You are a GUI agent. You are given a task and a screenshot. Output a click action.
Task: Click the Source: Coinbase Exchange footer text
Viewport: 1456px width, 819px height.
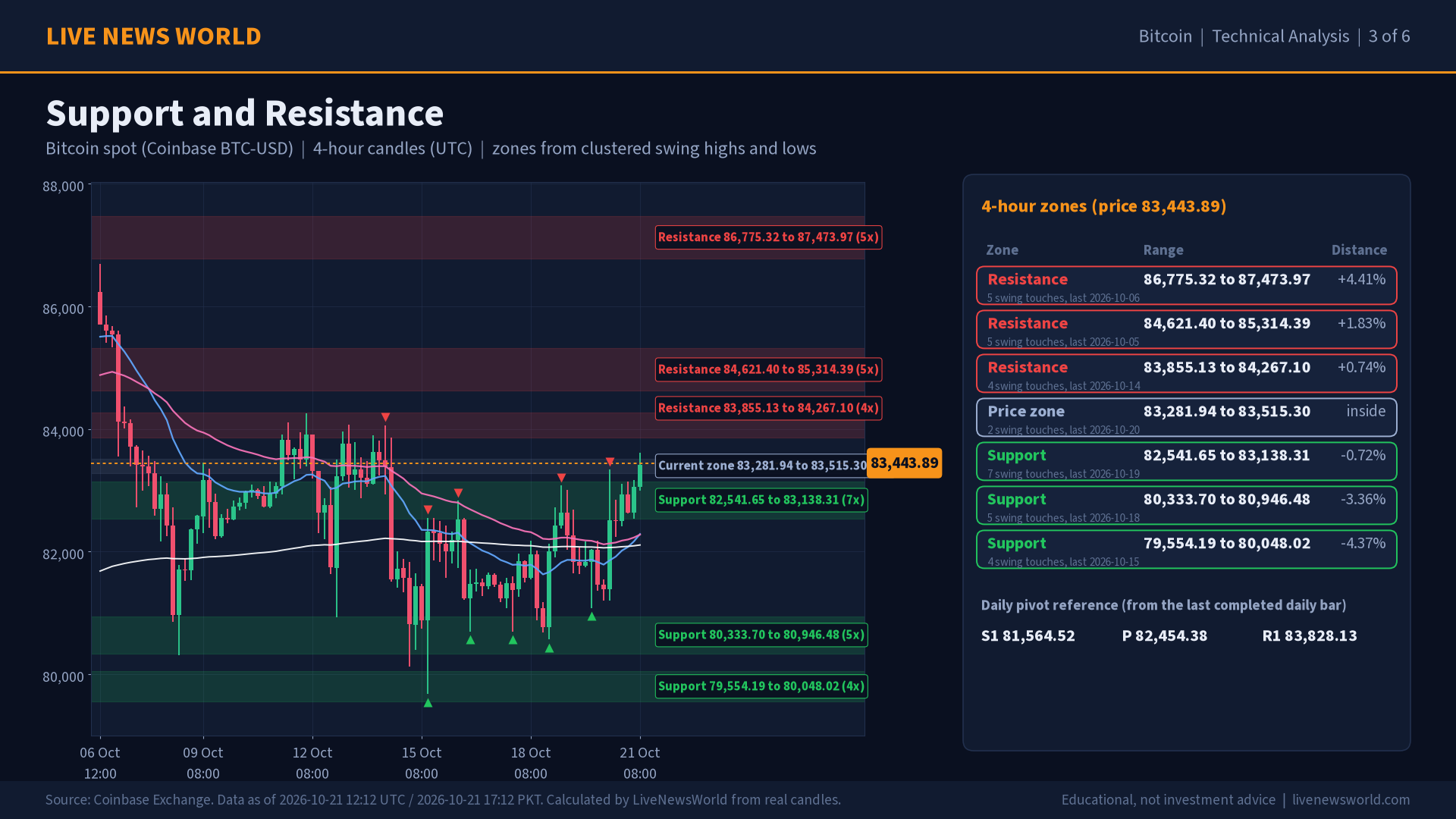pos(443,800)
